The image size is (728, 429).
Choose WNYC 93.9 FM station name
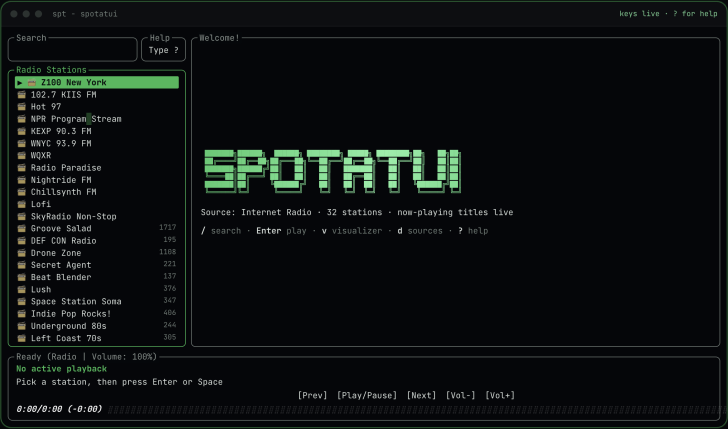(61, 143)
